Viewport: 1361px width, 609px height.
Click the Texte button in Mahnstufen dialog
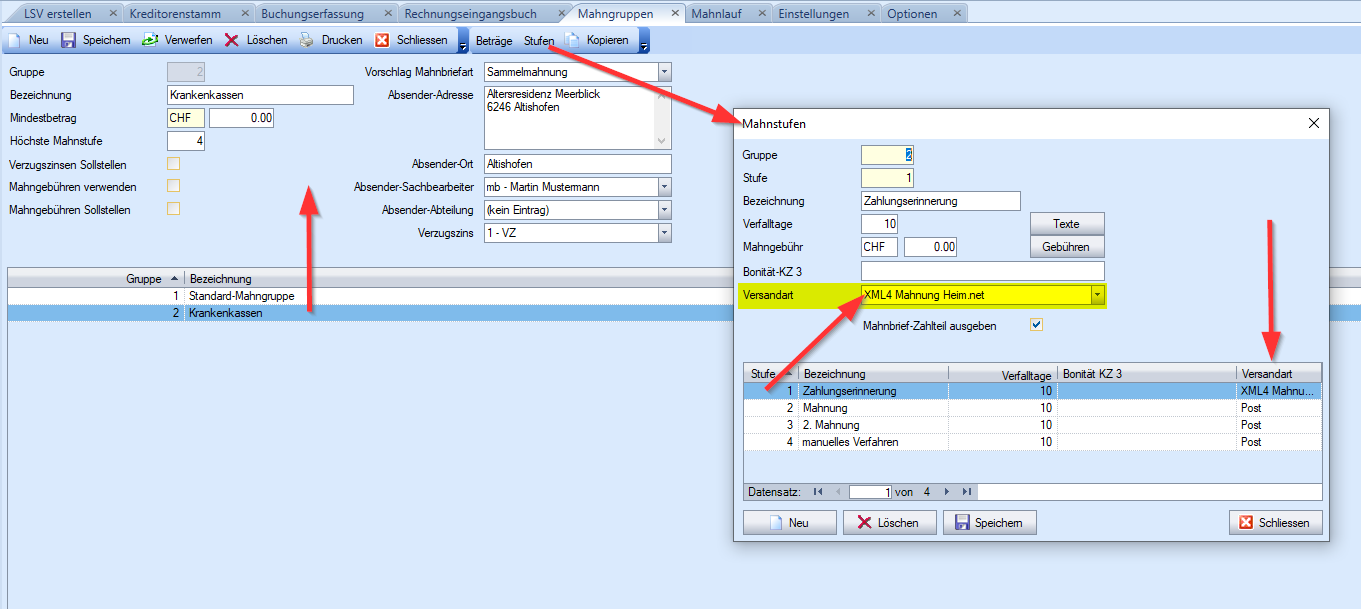pyautogui.click(x=1066, y=224)
